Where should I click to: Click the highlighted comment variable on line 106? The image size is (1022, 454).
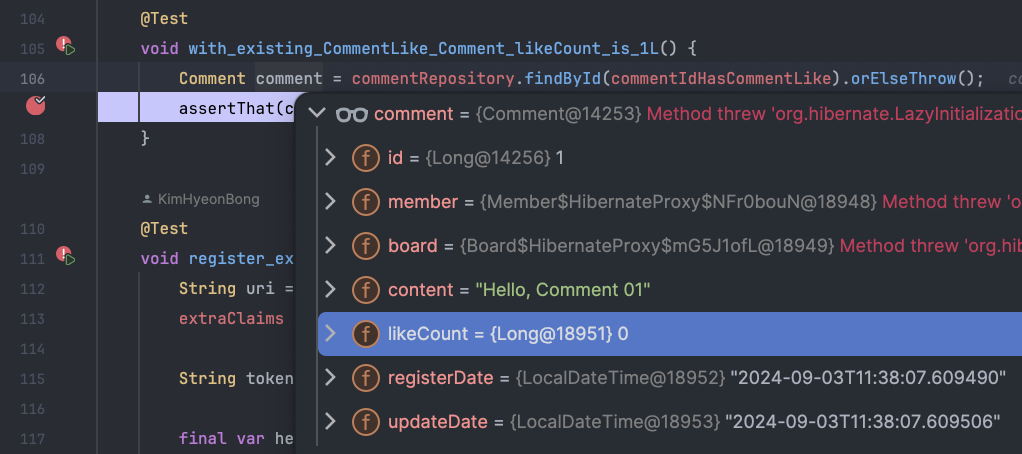coord(289,79)
